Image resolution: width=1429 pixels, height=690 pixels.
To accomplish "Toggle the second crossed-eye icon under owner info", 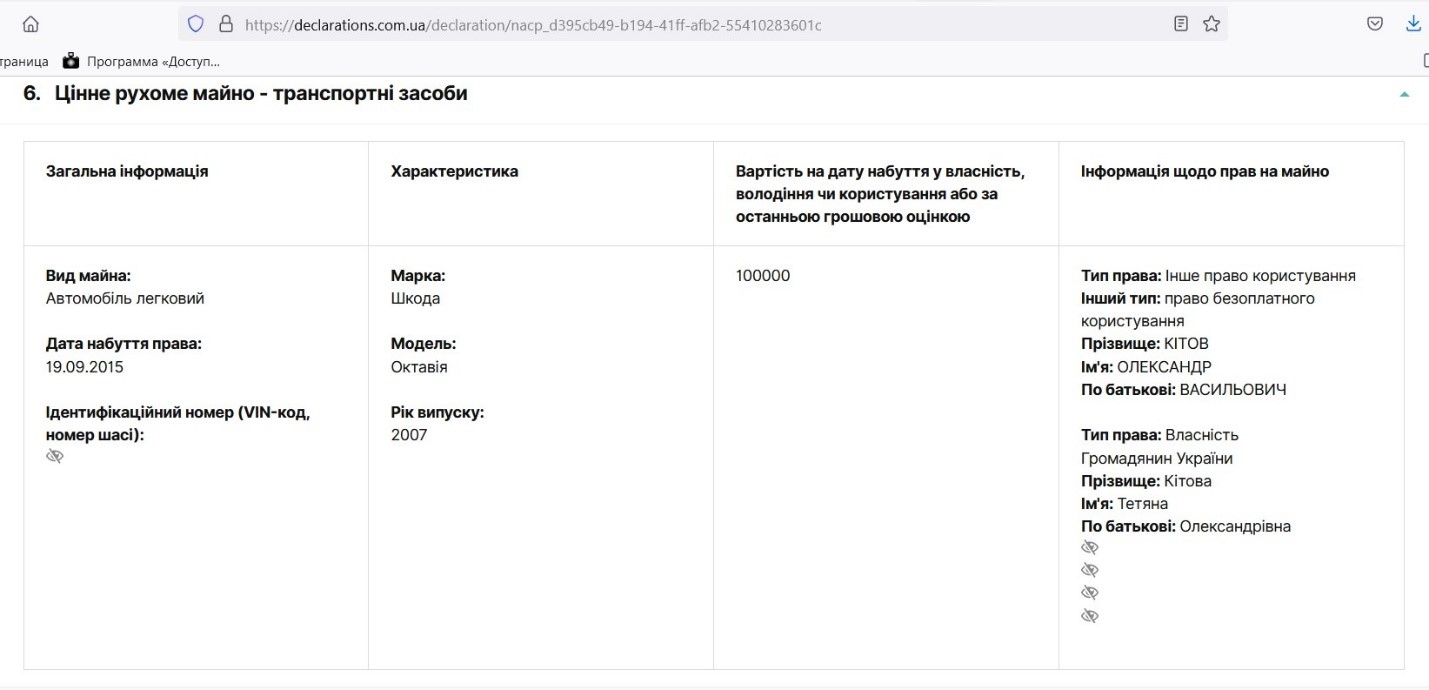I will 1090,570.
